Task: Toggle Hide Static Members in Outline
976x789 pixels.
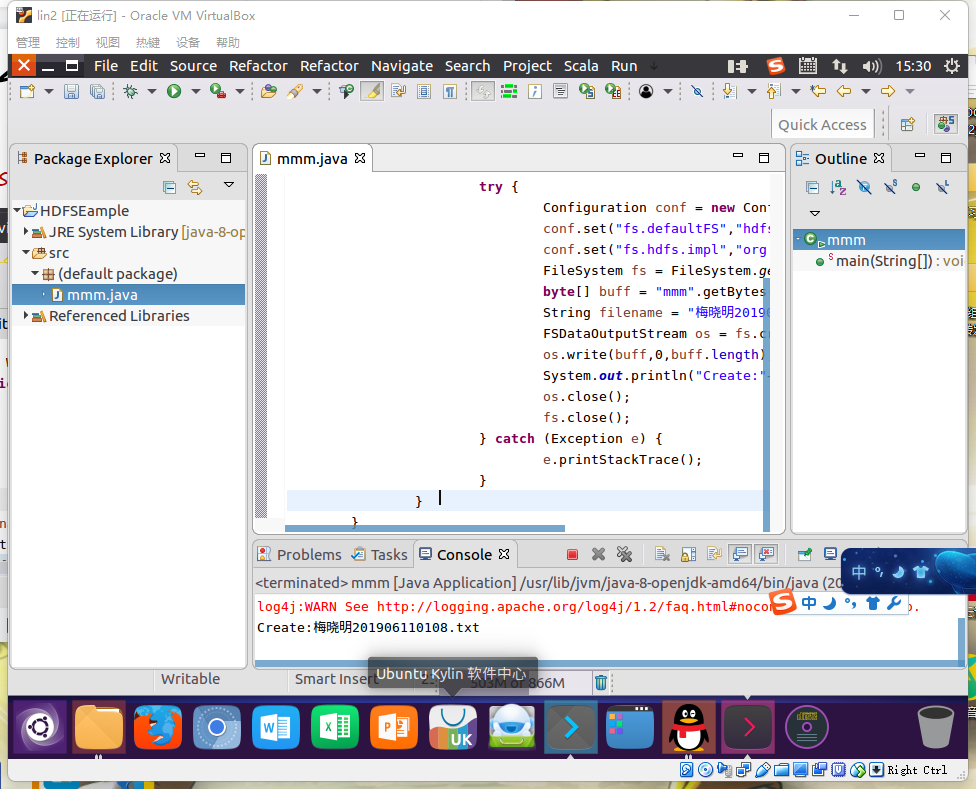Action: (x=891, y=187)
